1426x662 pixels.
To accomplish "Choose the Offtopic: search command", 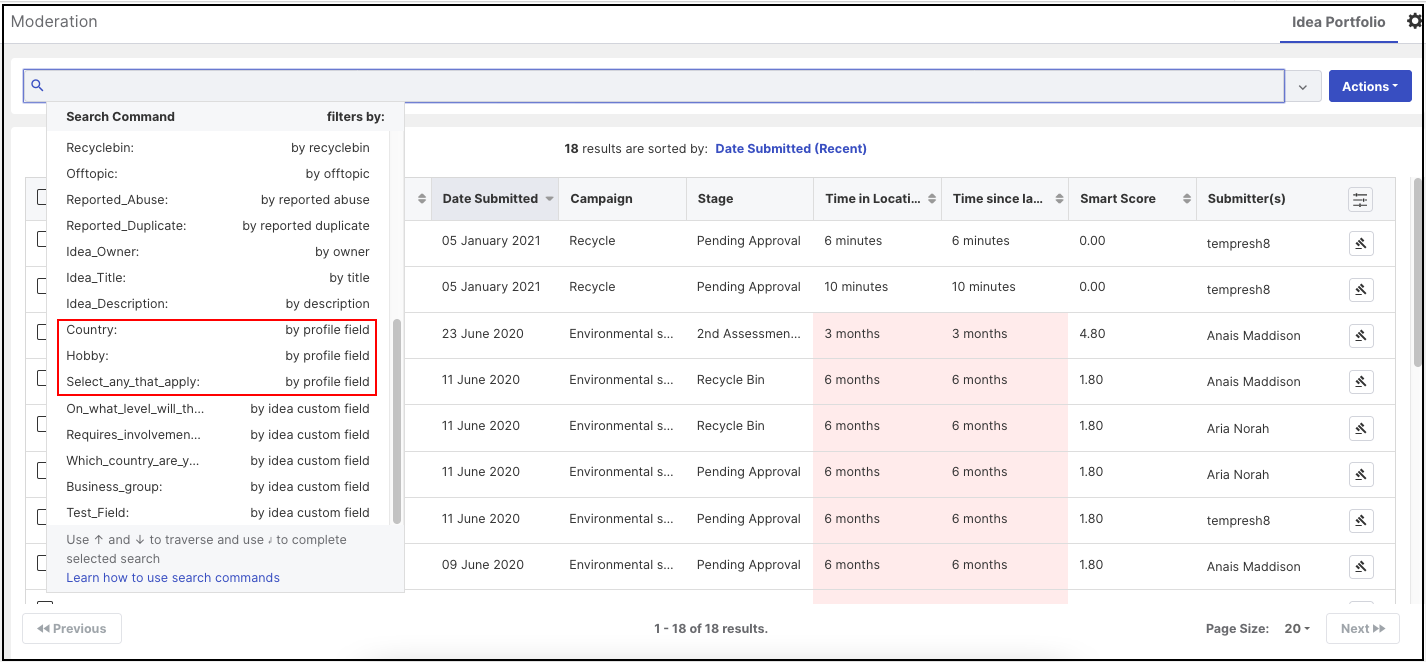I will coord(218,174).
